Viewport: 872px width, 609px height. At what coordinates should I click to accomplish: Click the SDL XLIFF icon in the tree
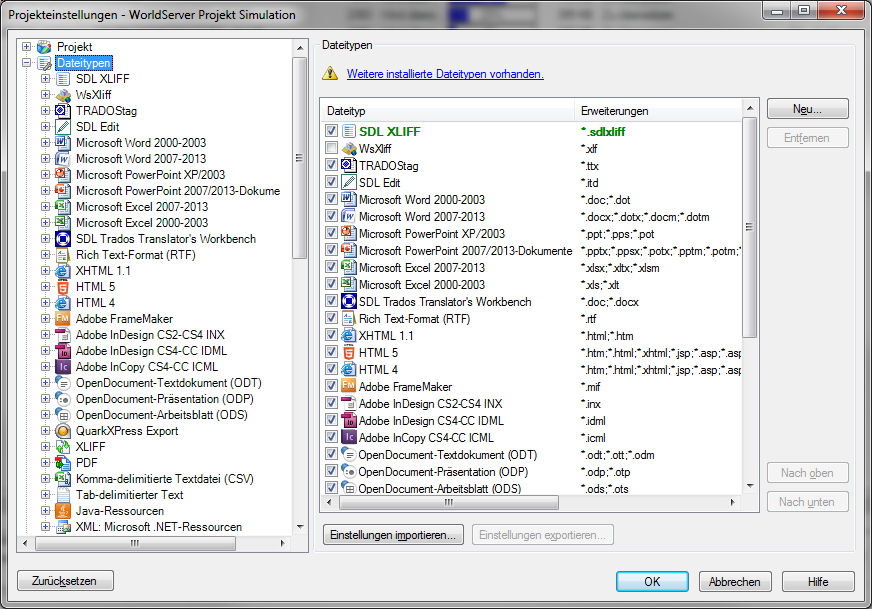63,79
